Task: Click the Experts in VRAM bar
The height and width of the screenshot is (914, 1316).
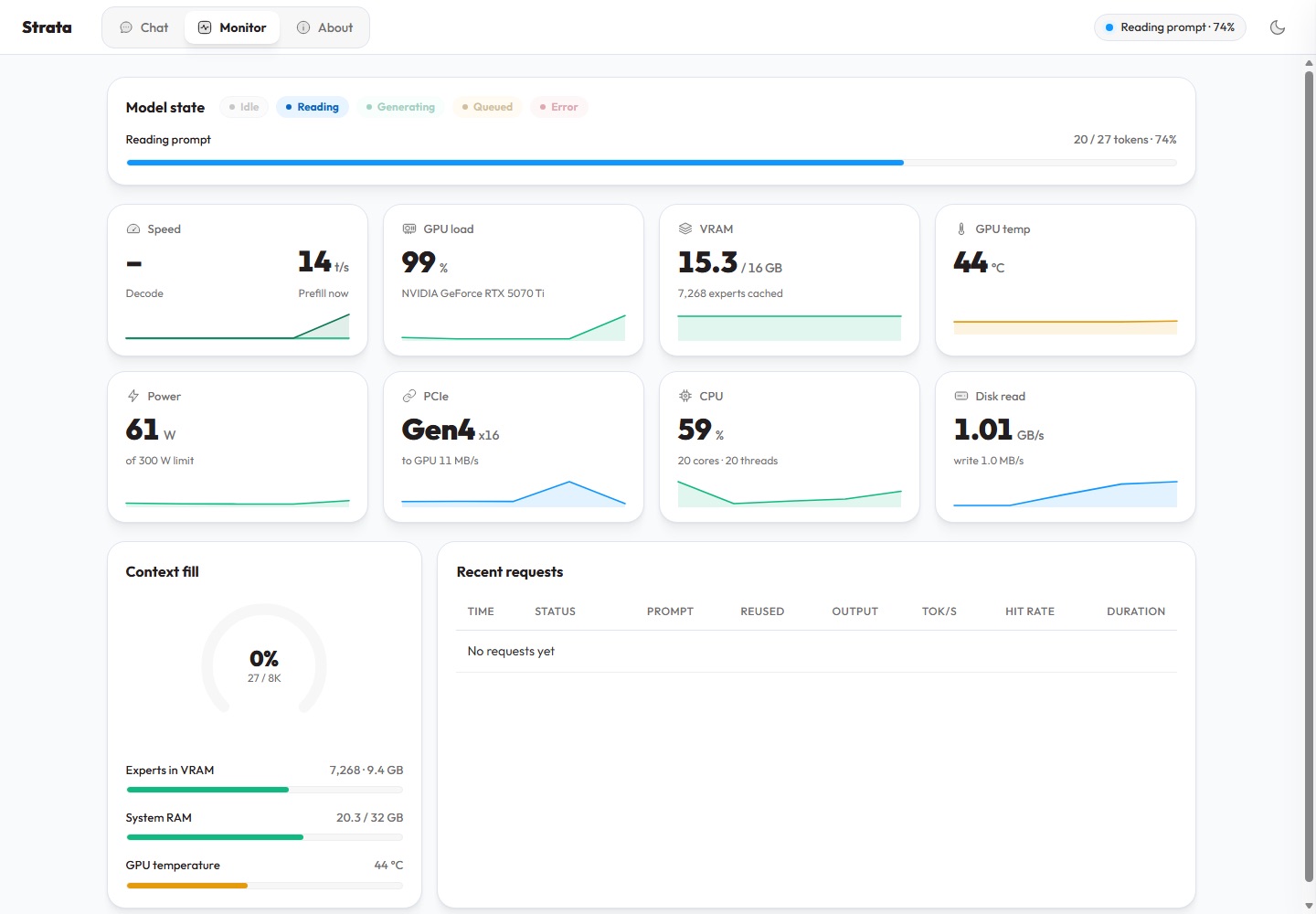Action: 265,790
